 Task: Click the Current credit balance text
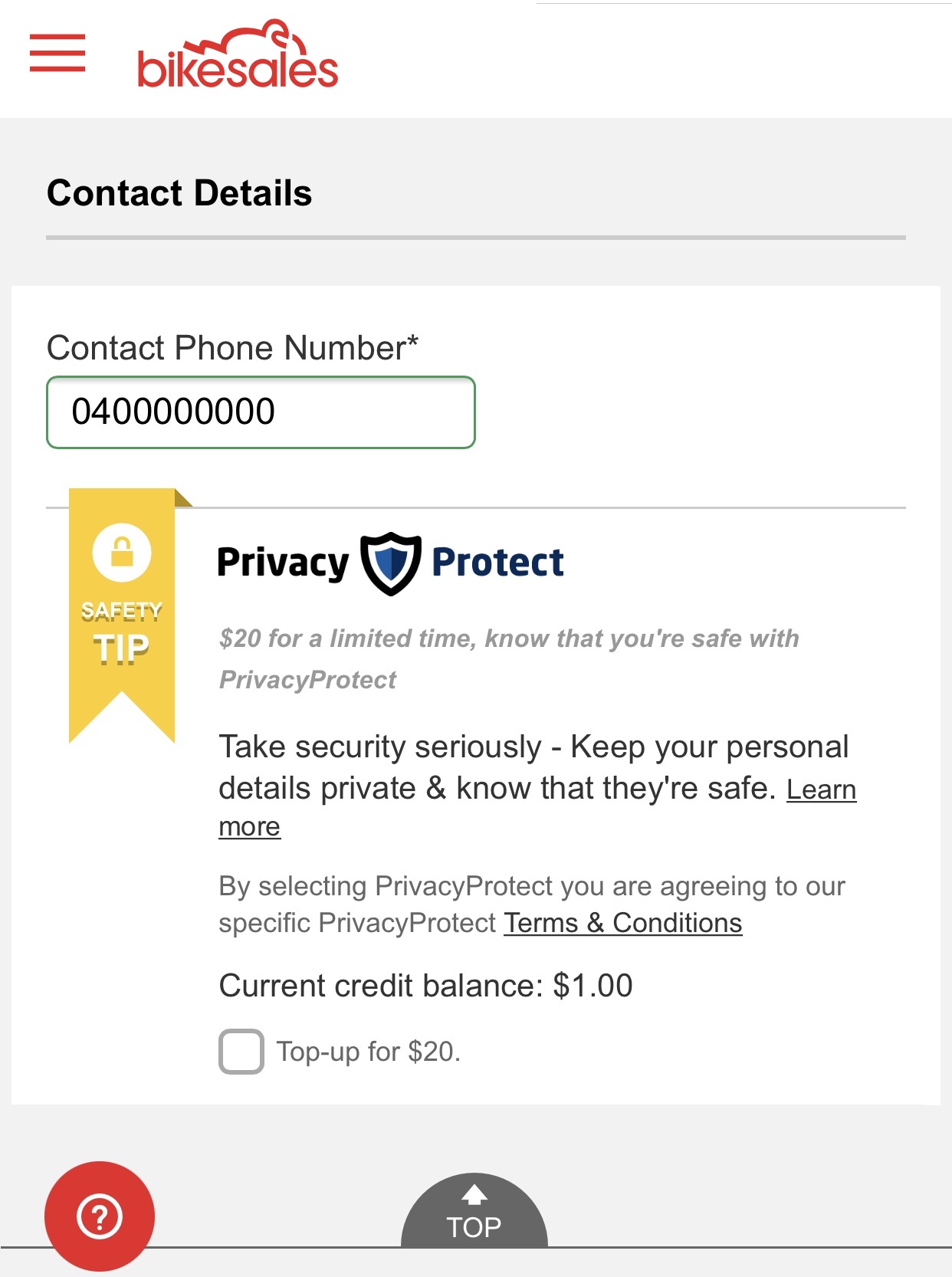point(425,986)
